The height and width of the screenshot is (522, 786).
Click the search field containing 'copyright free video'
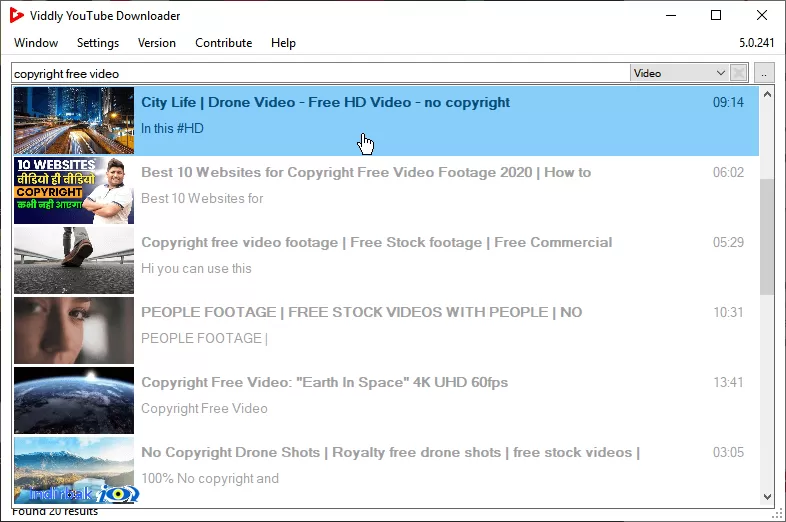(x=321, y=74)
